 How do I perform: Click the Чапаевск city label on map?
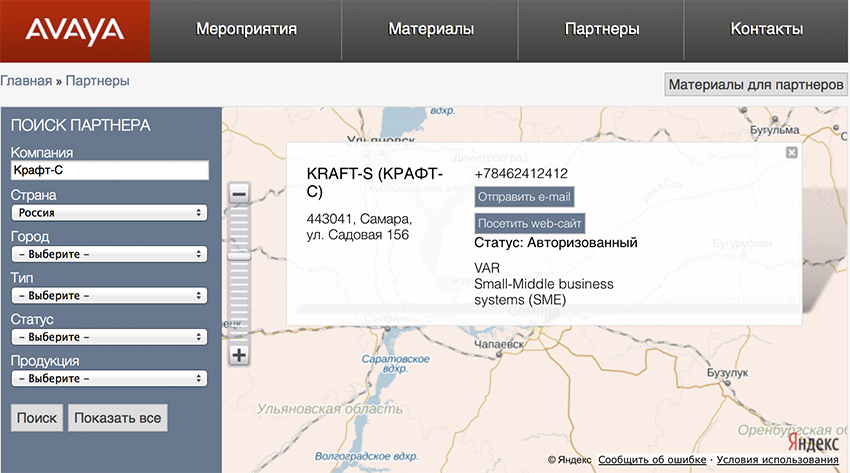point(499,344)
